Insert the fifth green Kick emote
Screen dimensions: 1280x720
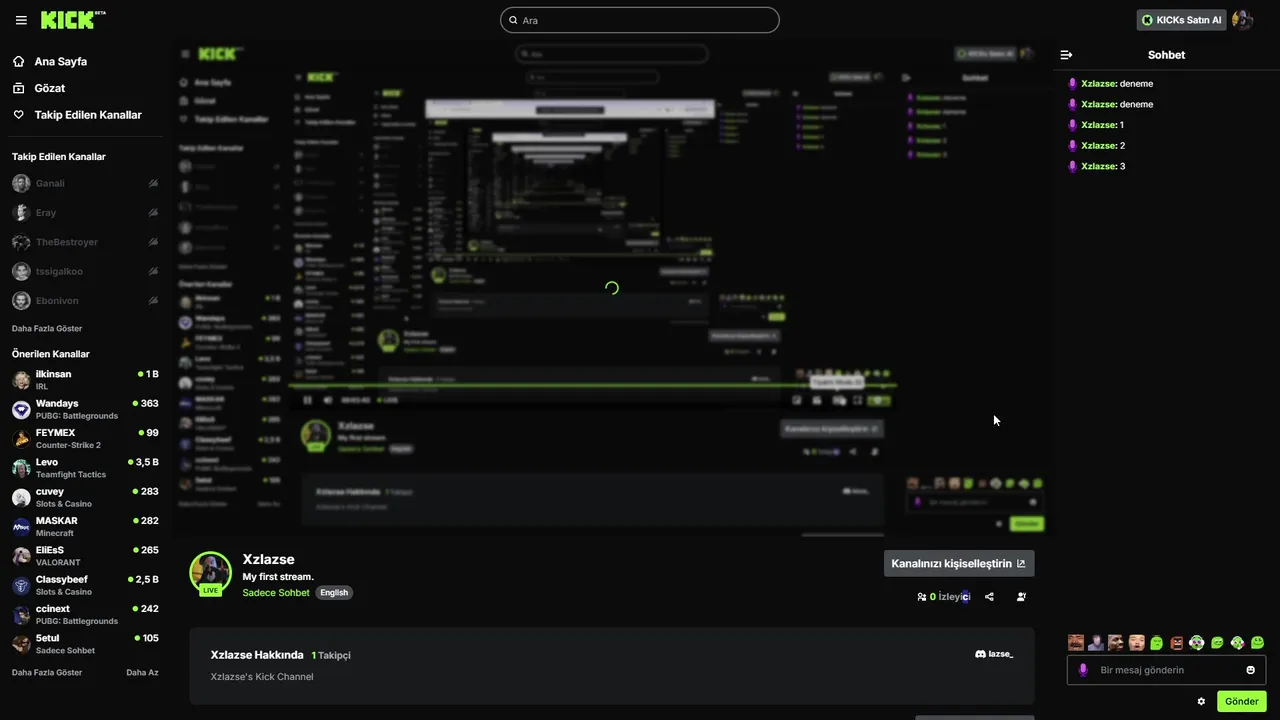point(1157,643)
